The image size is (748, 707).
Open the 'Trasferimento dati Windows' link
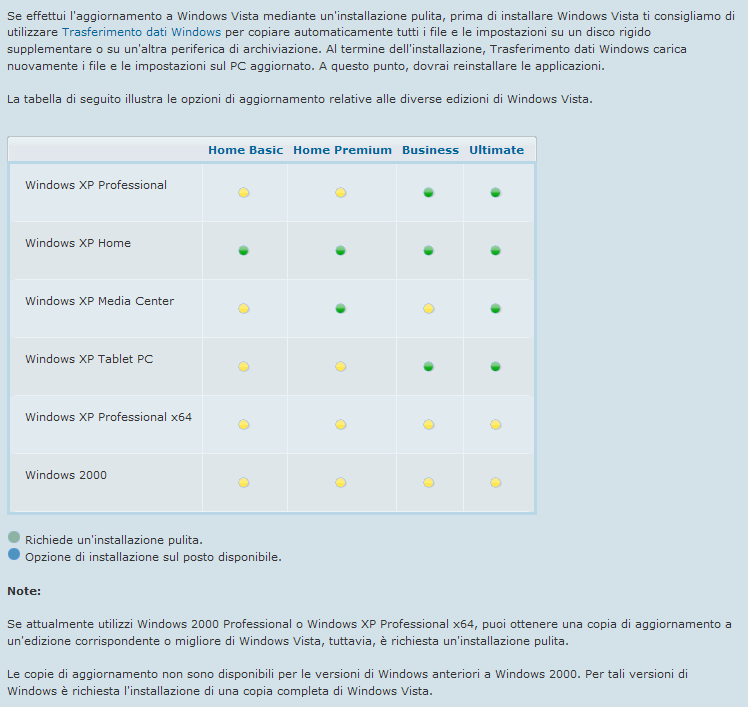pos(141,32)
